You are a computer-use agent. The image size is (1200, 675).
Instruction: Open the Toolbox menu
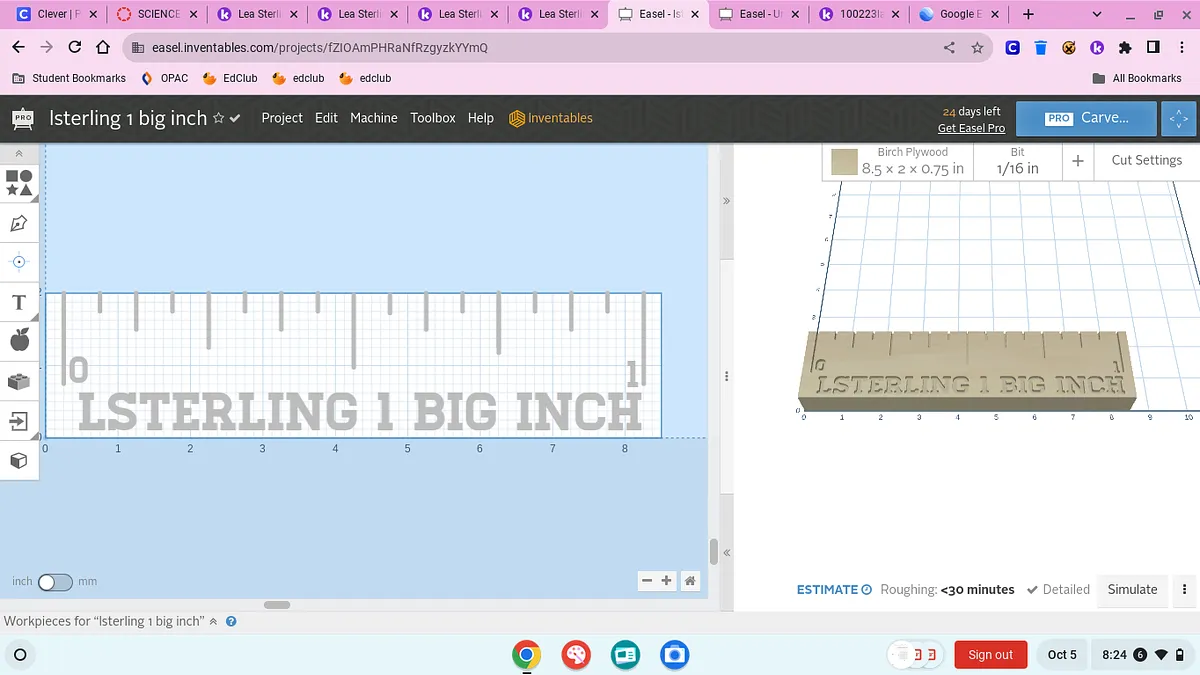(x=432, y=118)
